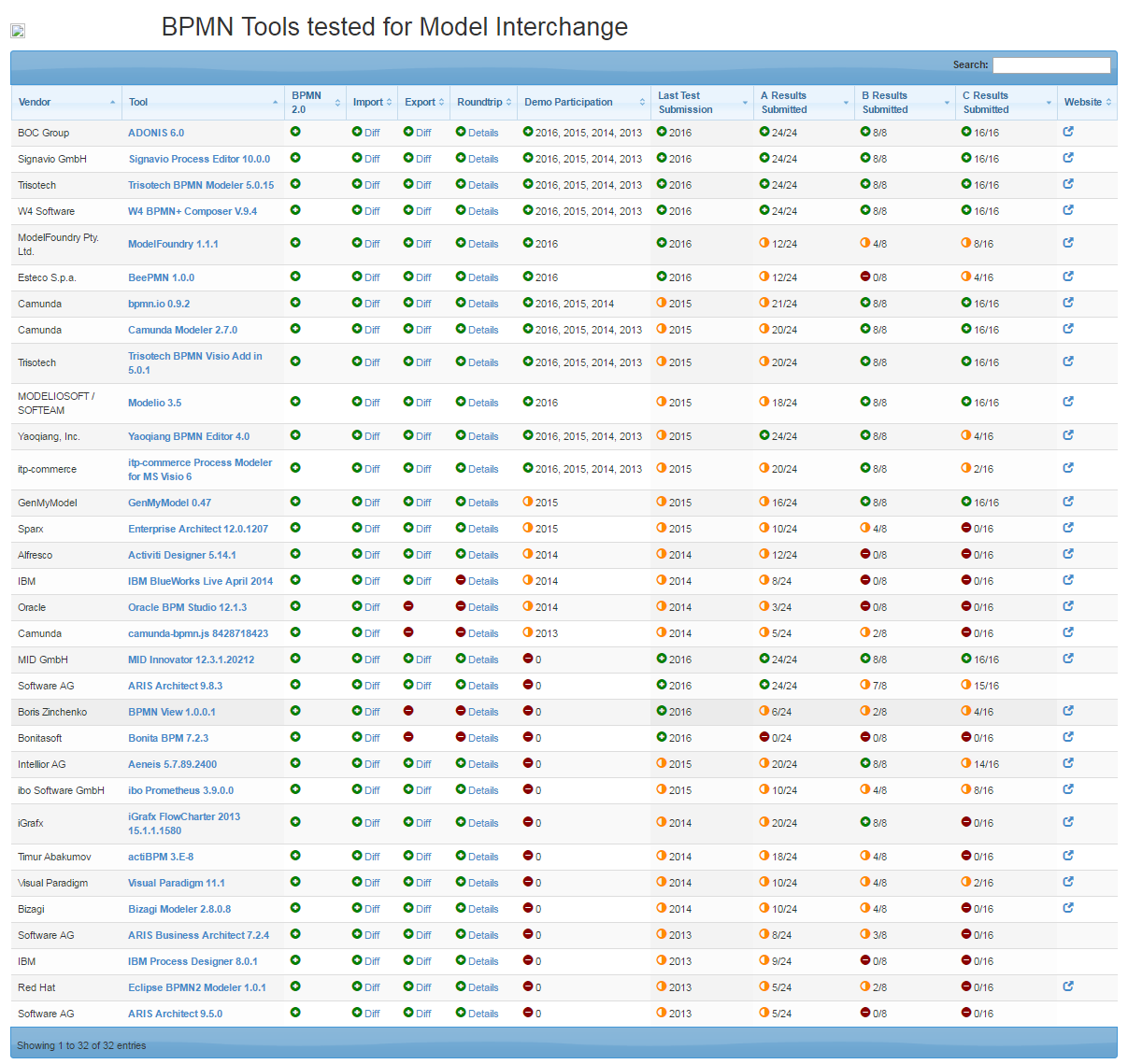This screenshot has height=1064, width=1128.
Task: Open Signavio Process Editor 10.0.0 link
Action: [199, 159]
